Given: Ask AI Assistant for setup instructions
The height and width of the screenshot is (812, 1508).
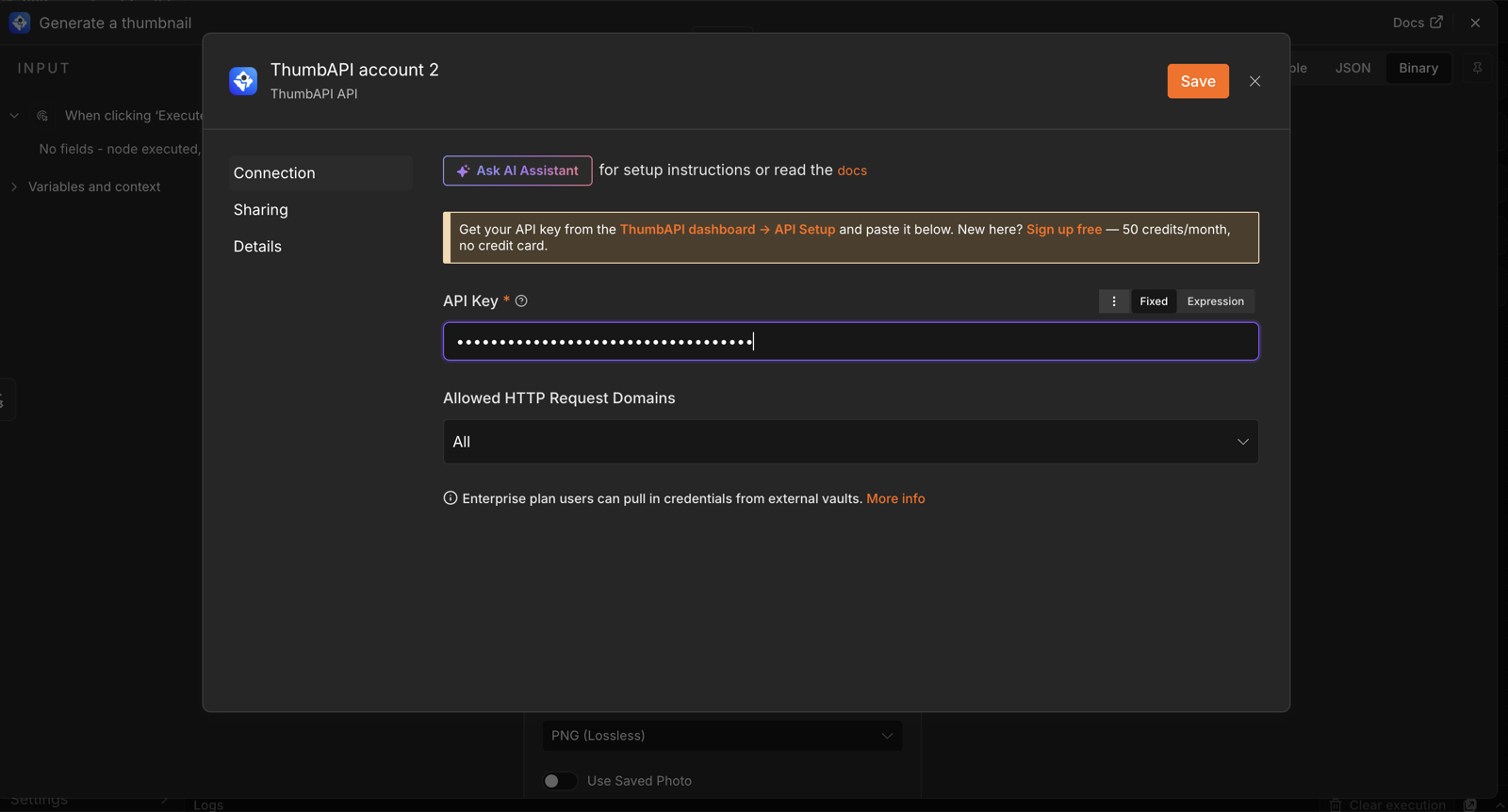Looking at the screenshot, I should pos(517,171).
